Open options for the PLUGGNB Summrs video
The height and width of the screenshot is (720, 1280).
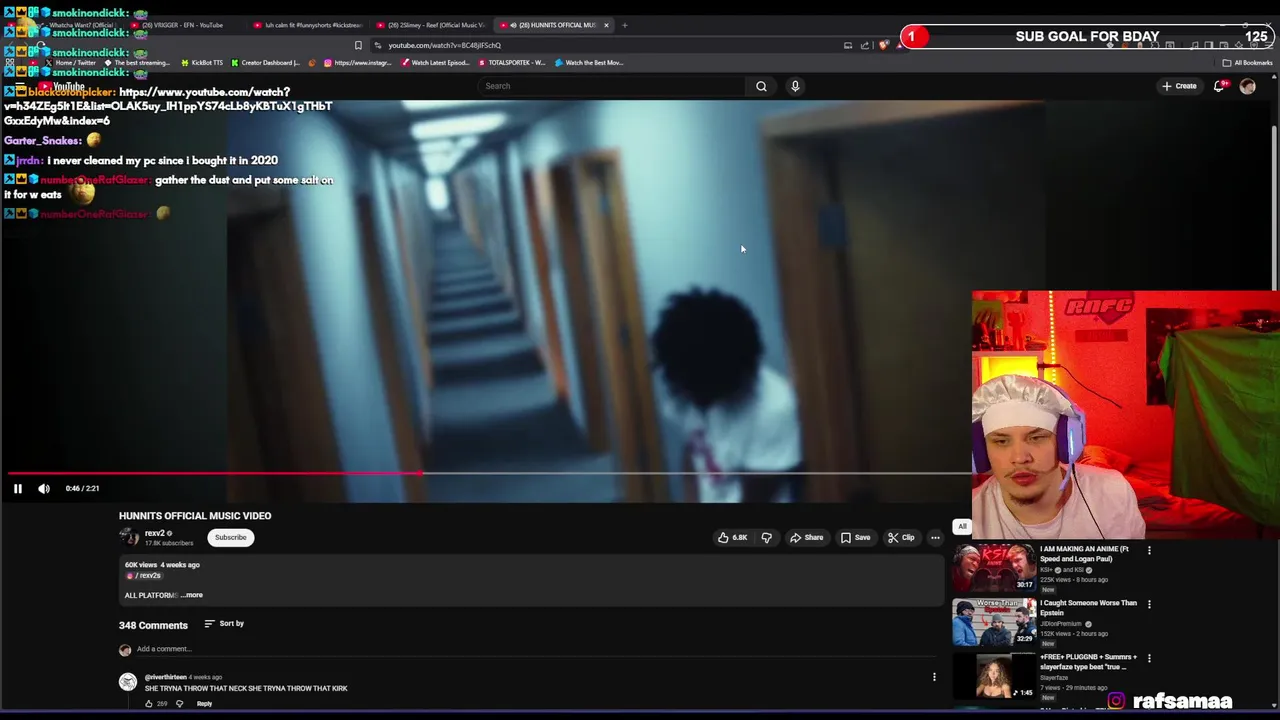tap(1149, 658)
